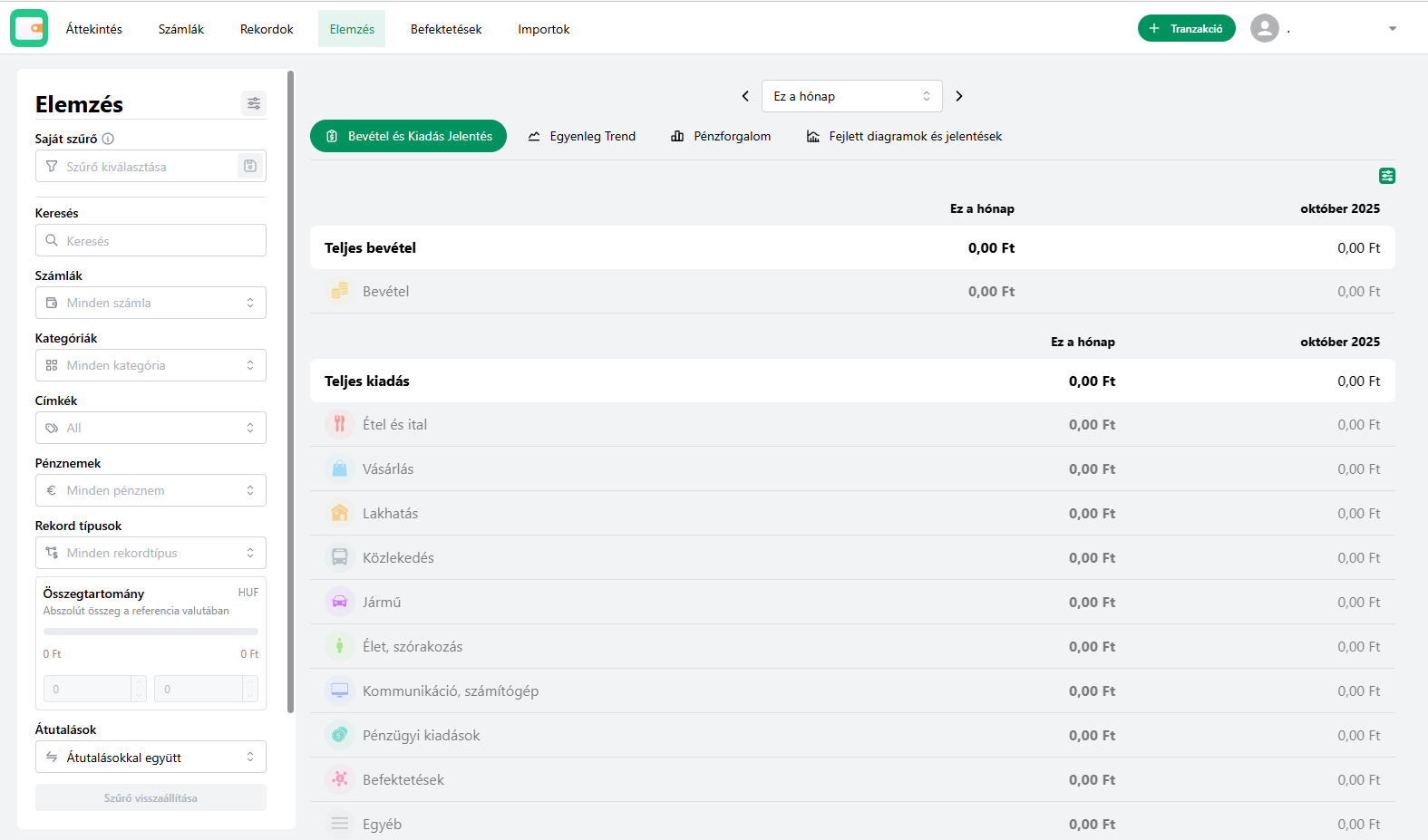
Task: Click the Összegtartomány range slider
Action: [151, 632]
